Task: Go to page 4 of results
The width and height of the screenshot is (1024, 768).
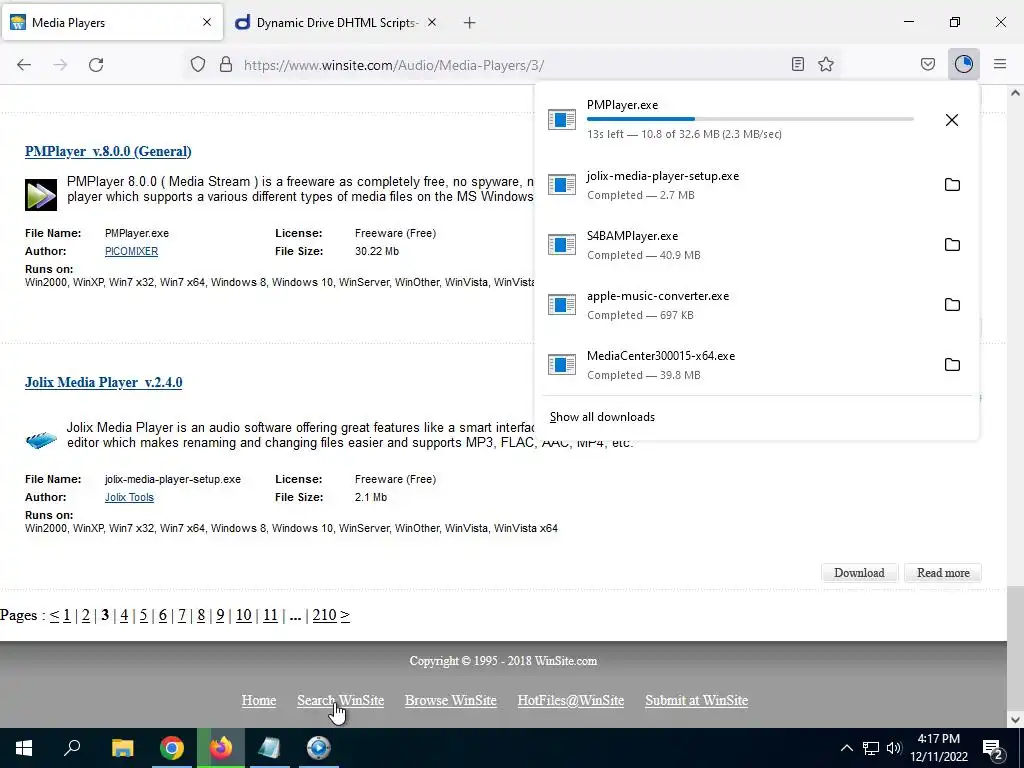Action: click(x=124, y=615)
